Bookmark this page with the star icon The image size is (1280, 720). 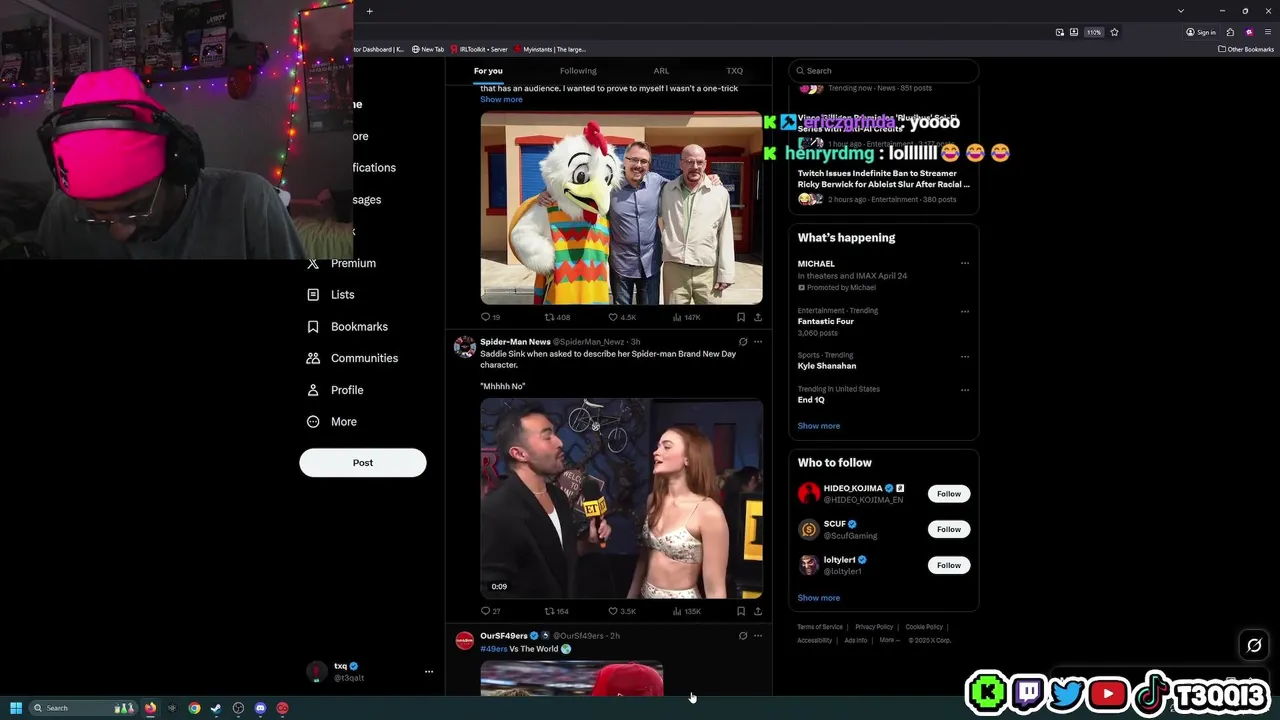pos(1114,32)
